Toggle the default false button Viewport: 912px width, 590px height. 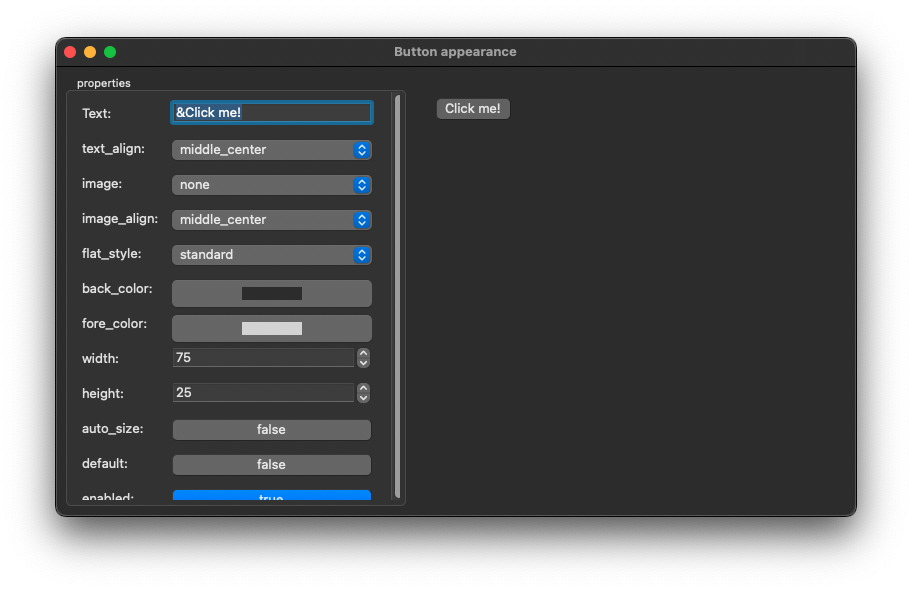pos(271,465)
